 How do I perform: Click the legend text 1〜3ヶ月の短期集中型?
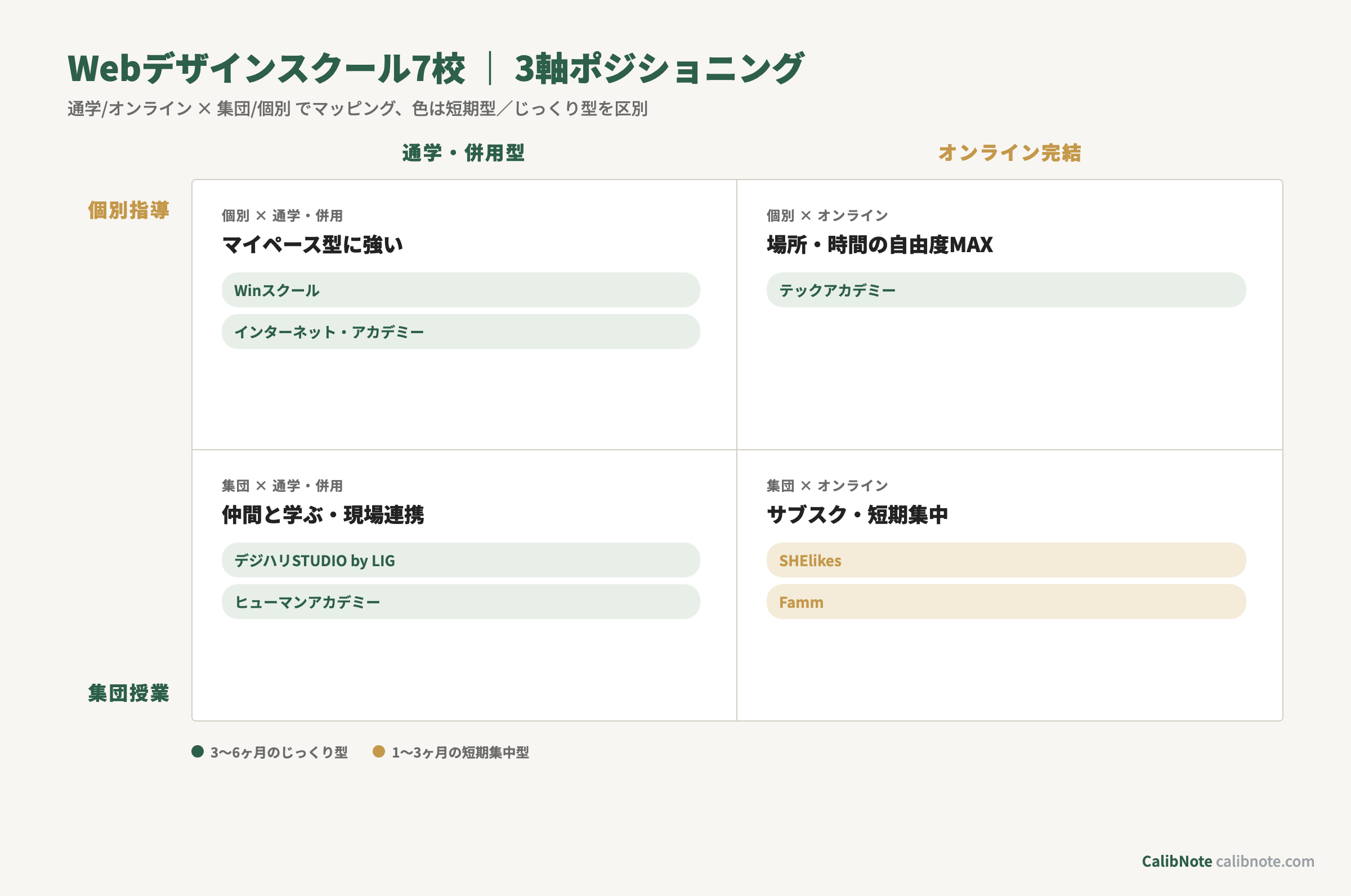[x=460, y=752]
